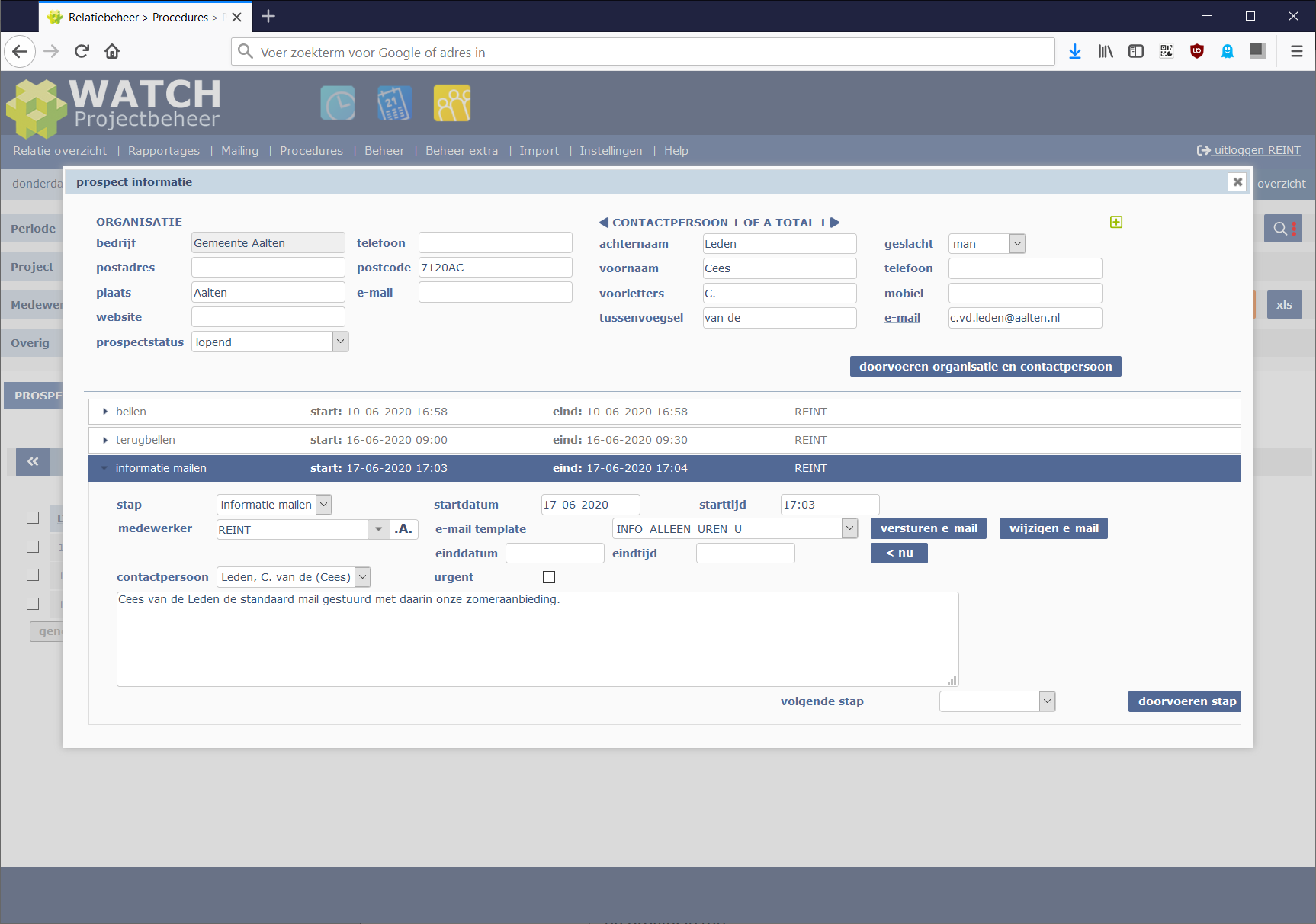The width and height of the screenshot is (1316, 924).
Task: Click the < nu button
Action: click(899, 553)
